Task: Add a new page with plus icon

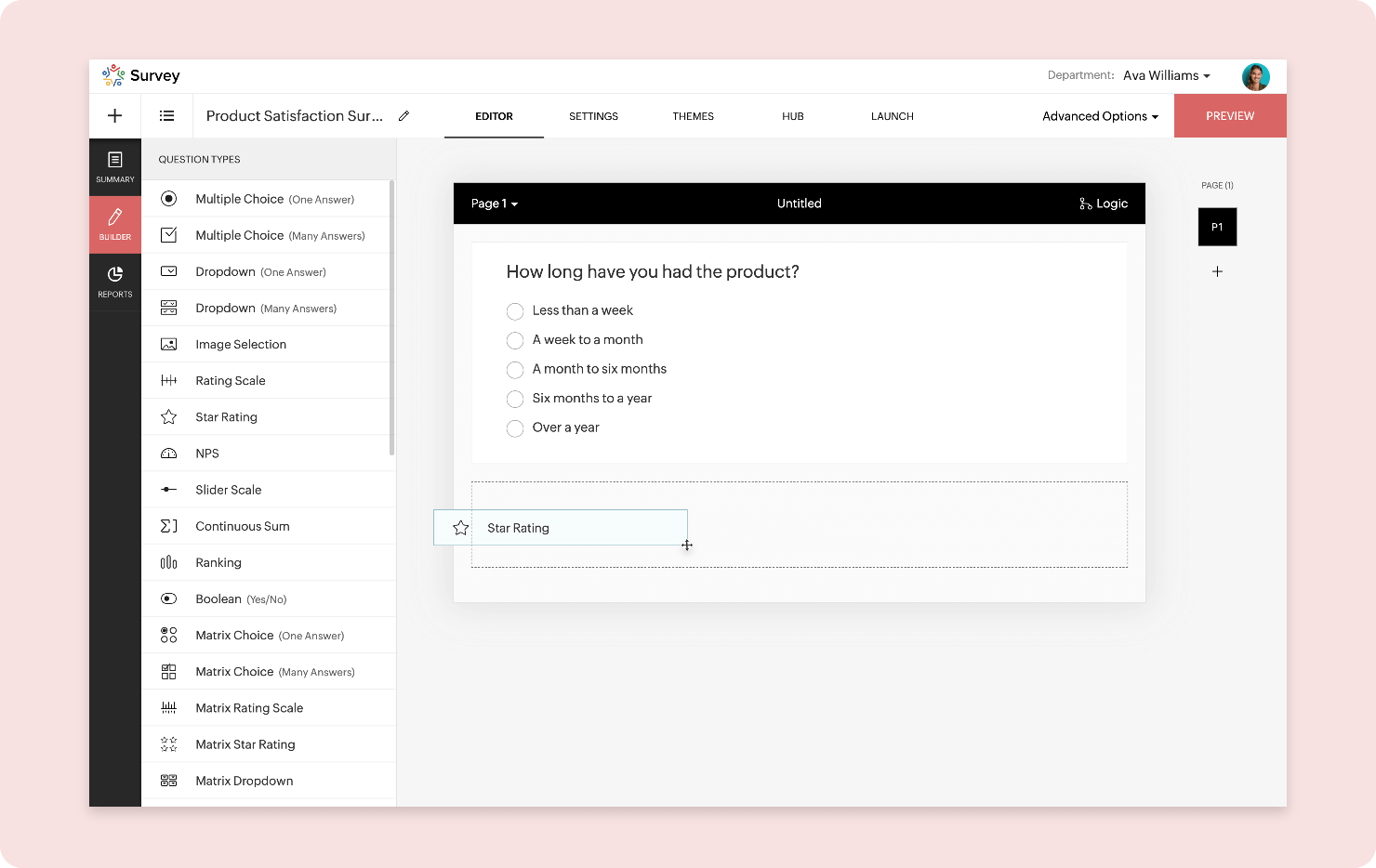Action: [x=1217, y=271]
